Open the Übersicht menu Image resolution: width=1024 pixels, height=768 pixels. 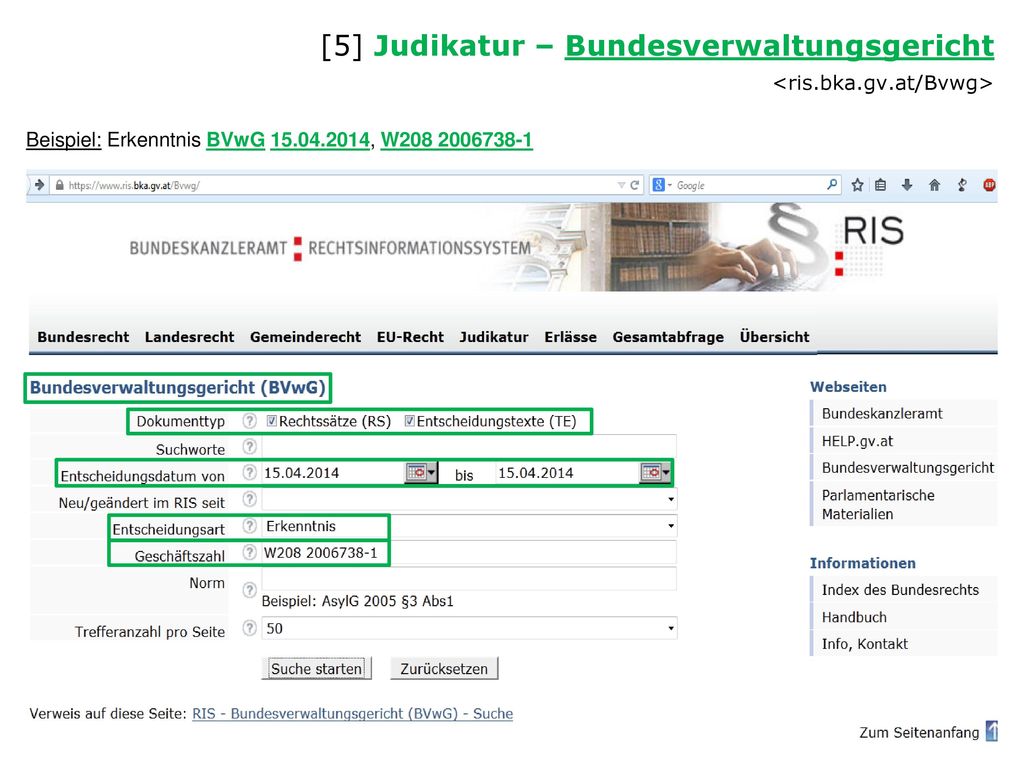(x=775, y=337)
